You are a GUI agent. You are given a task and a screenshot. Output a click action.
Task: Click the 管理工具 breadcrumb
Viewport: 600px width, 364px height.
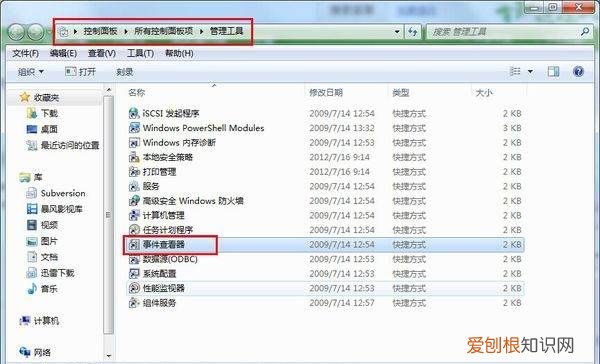(227, 31)
